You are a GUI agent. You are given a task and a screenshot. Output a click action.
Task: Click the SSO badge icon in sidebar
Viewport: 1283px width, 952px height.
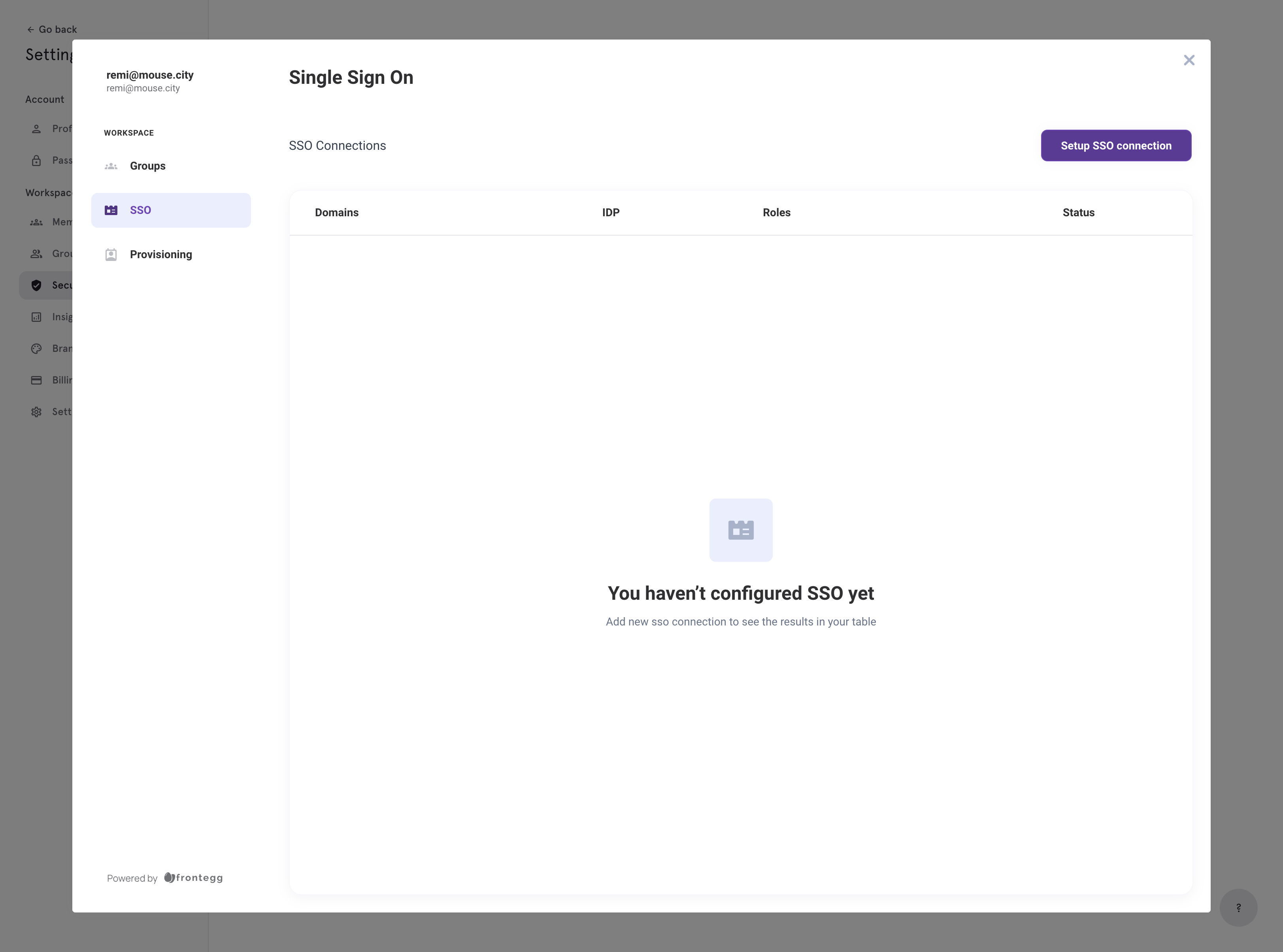(x=111, y=210)
